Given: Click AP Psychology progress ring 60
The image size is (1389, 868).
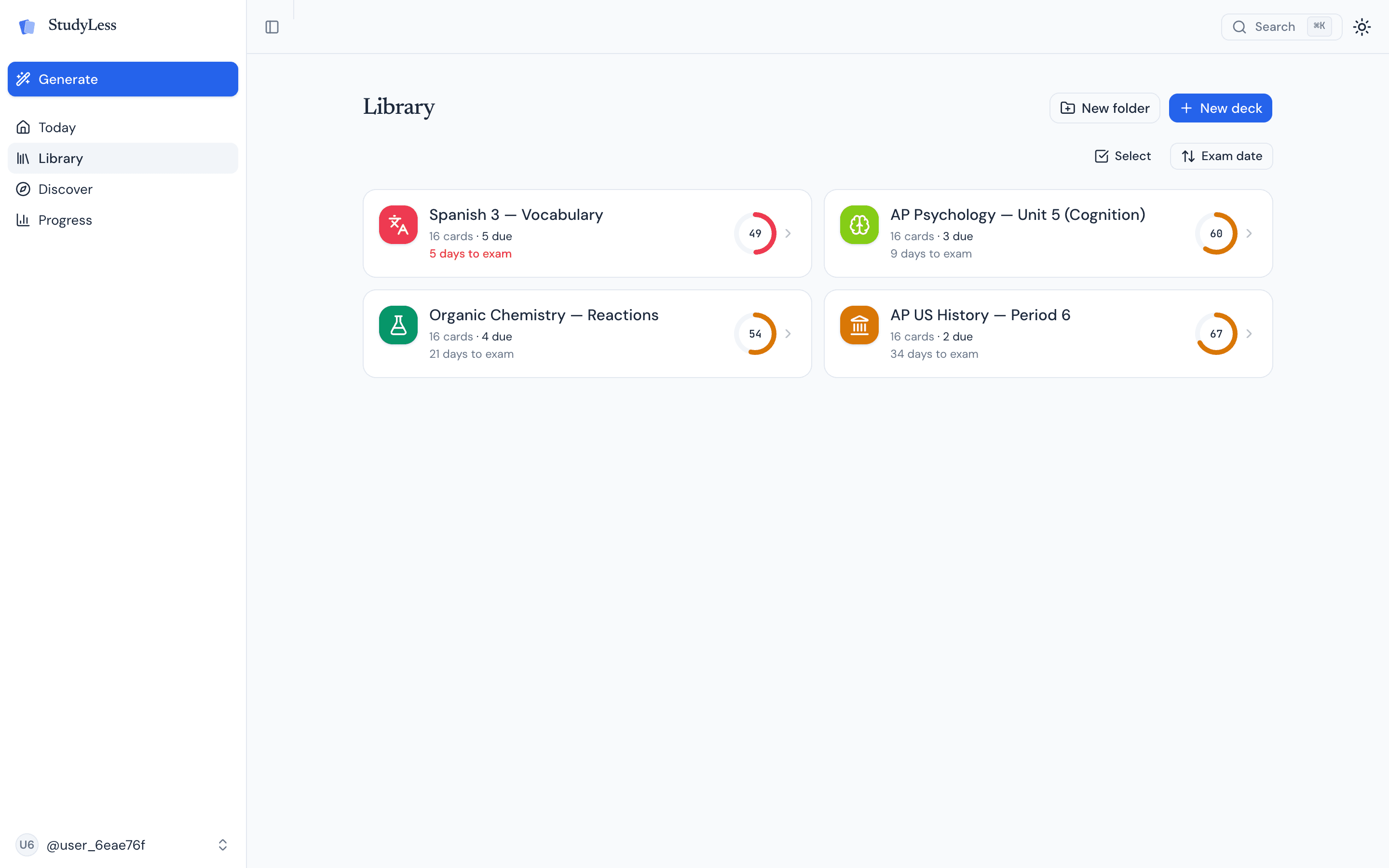Looking at the screenshot, I should click(x=1216, y=234).
